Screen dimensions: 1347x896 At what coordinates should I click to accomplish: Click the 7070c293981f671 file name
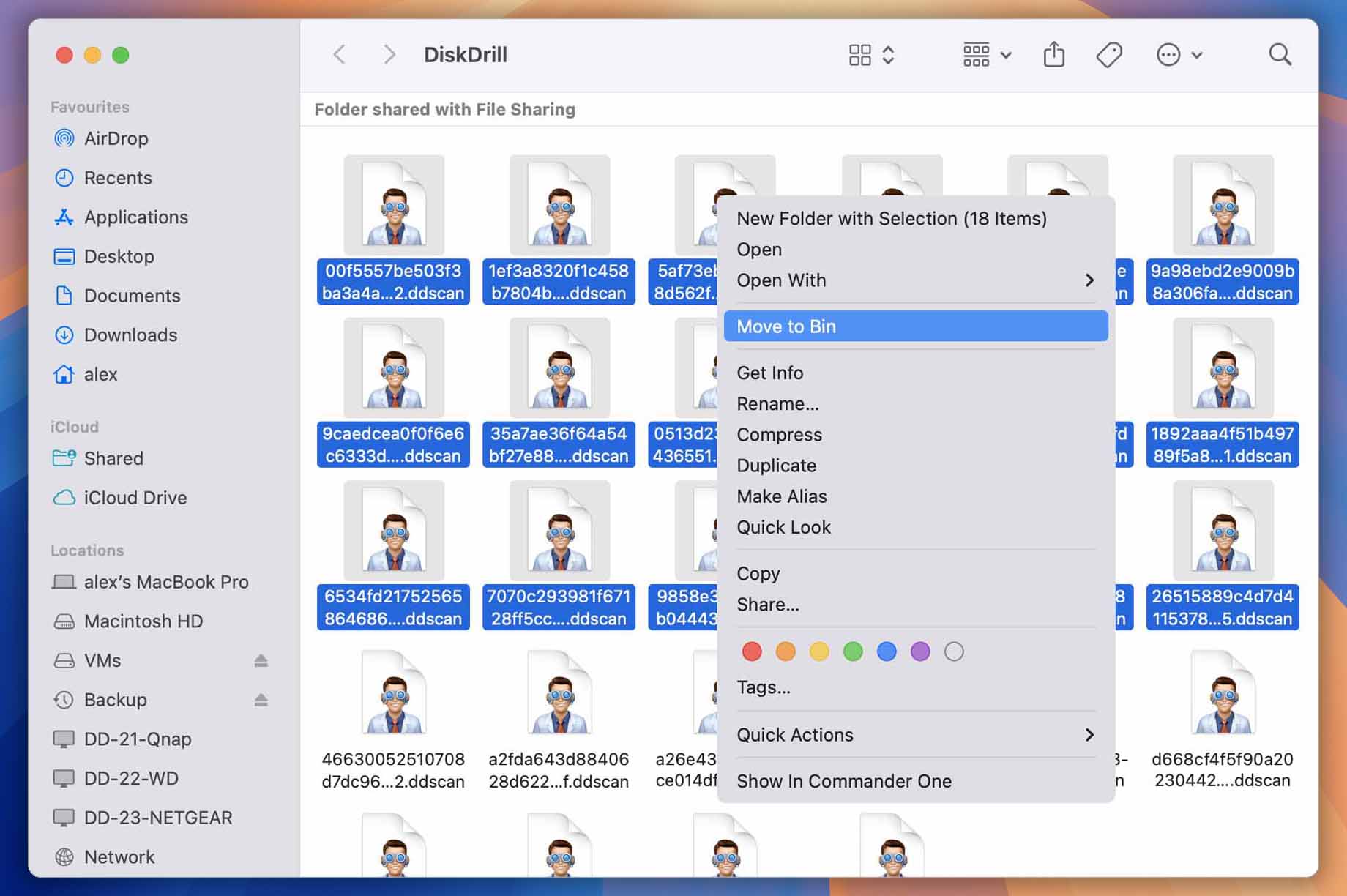coord(559,608)
